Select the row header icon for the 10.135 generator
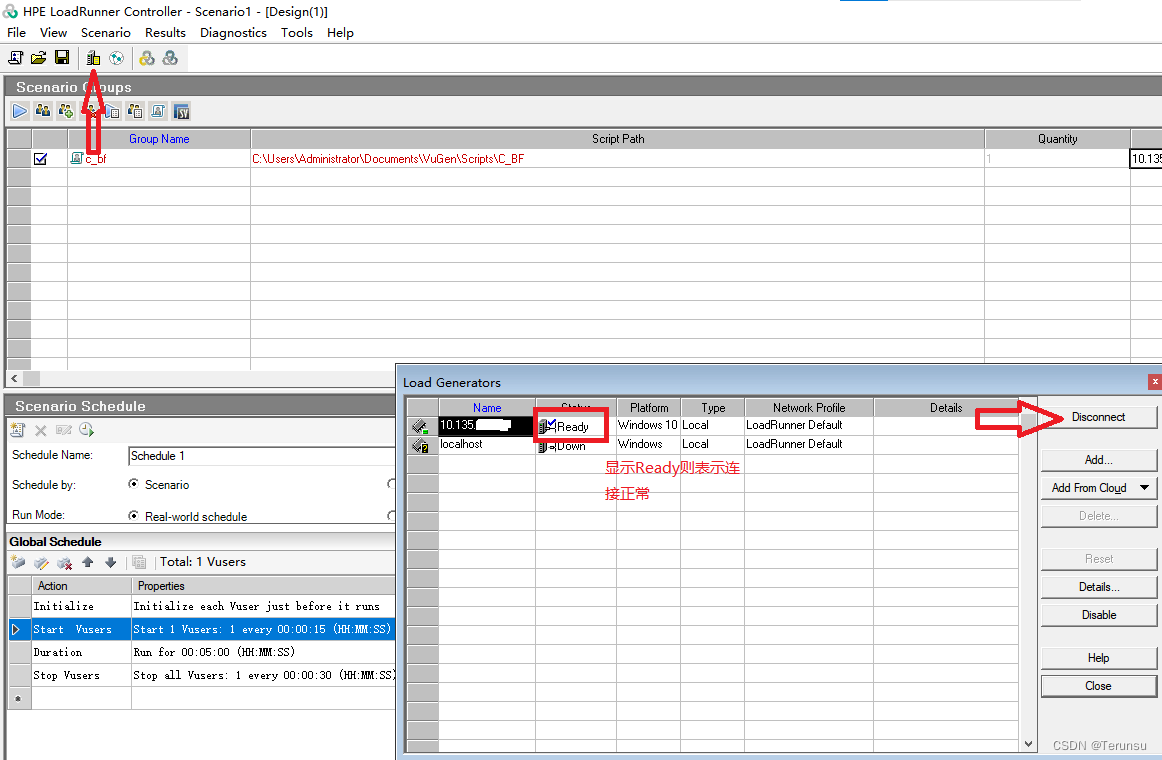Image resolution: width=1162 pixels, height=760 pixels. tap(422, 426)
